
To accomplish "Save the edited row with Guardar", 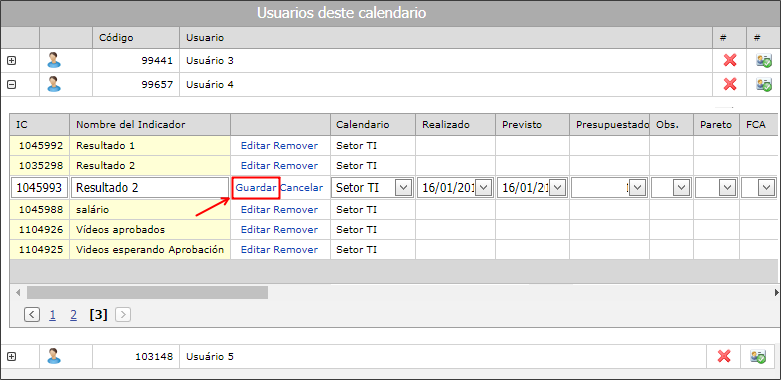I will [256, 188].
